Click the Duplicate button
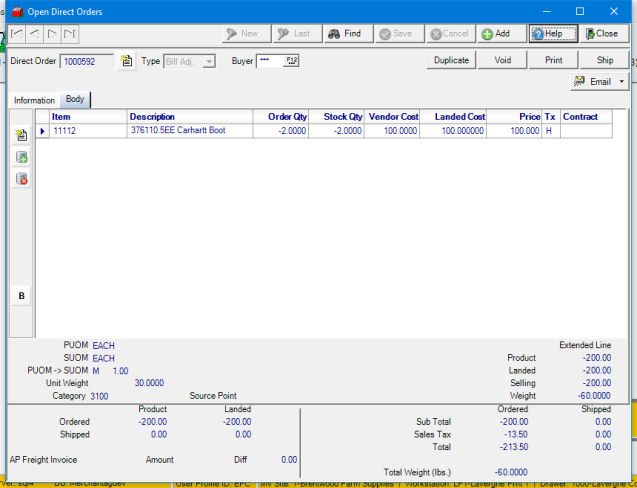This screenshot has height=488, width=637. (x=451, y=60)
